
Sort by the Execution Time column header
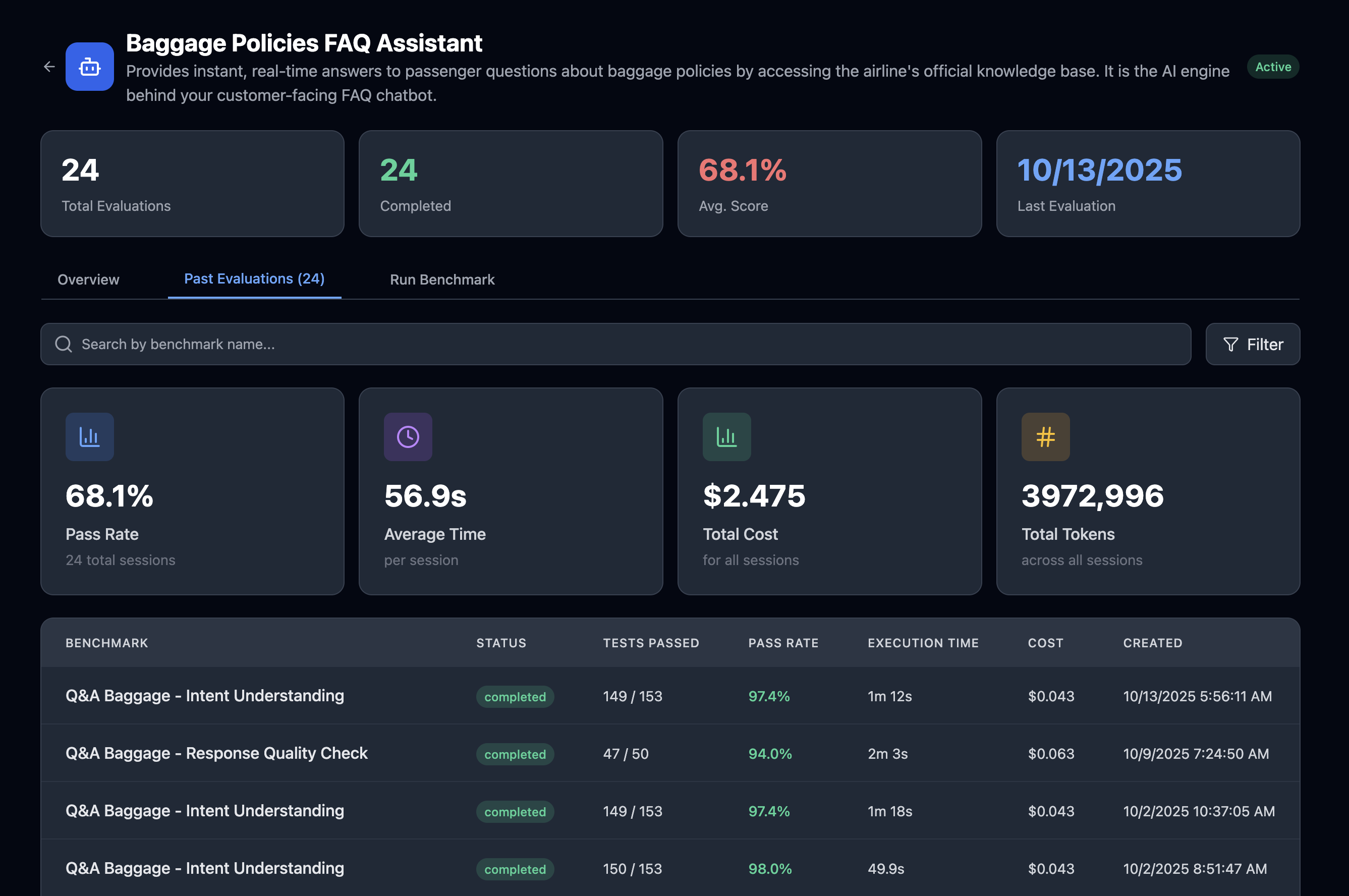pos(923,643)
